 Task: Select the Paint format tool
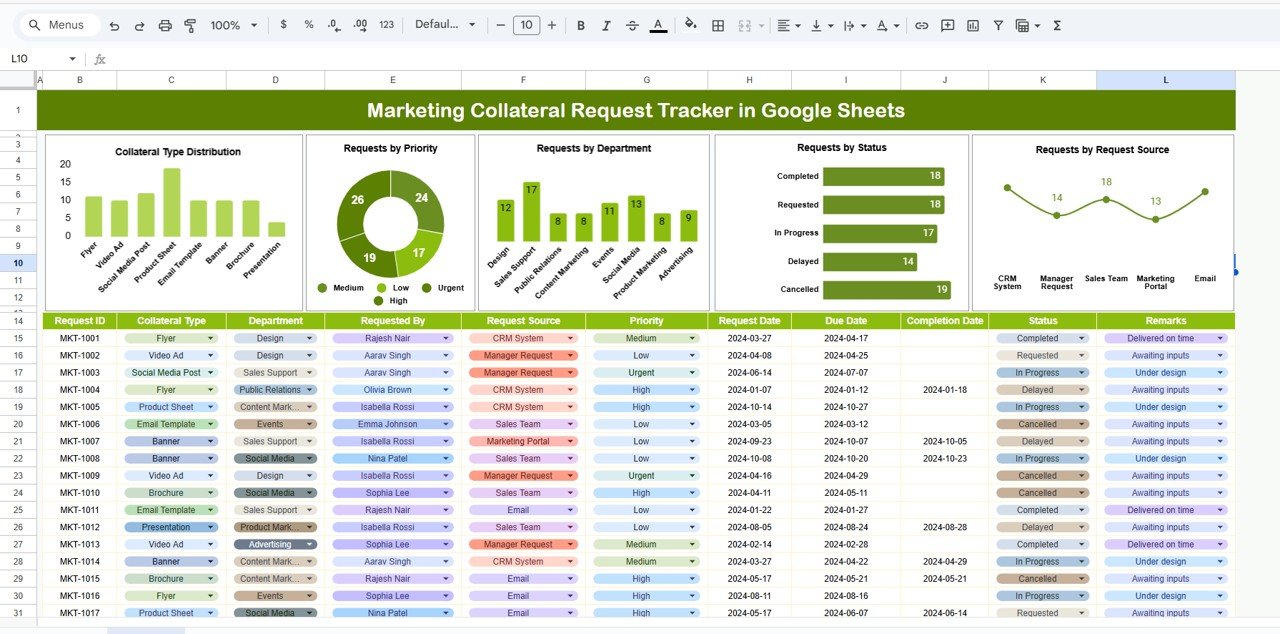pyautogui.click(x=190, y=25)
